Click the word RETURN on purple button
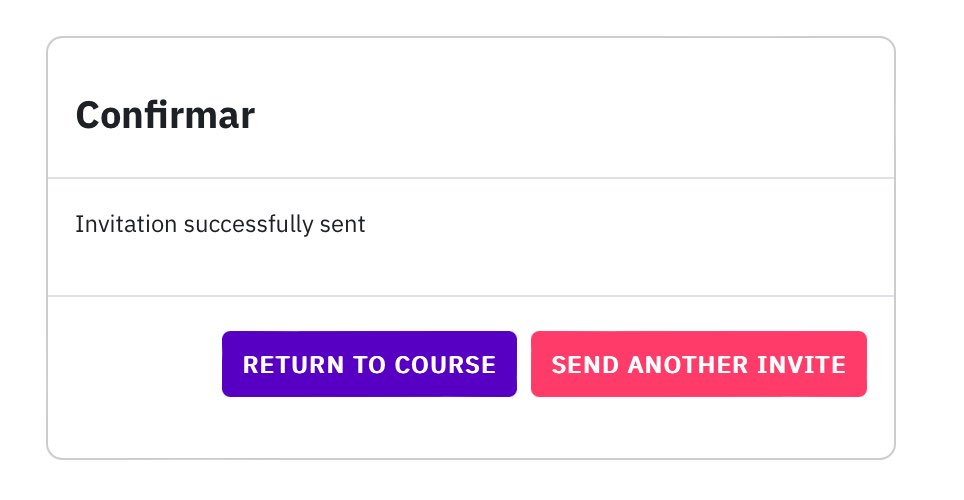 pyautogui.click(x=292, y=365)
